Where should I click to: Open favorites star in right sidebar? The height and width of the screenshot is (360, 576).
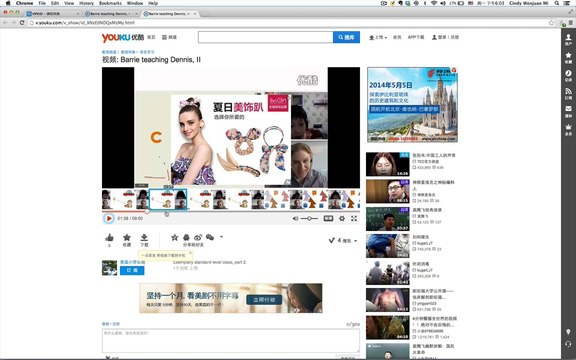568,57
